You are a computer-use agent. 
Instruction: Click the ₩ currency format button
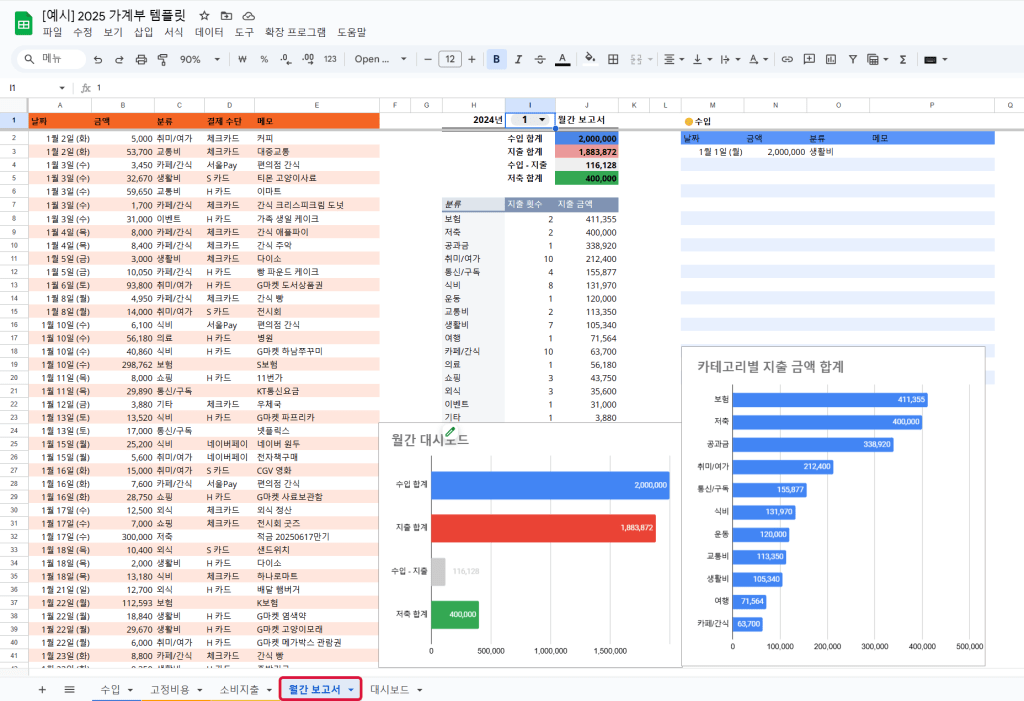[x=243, y=59]
